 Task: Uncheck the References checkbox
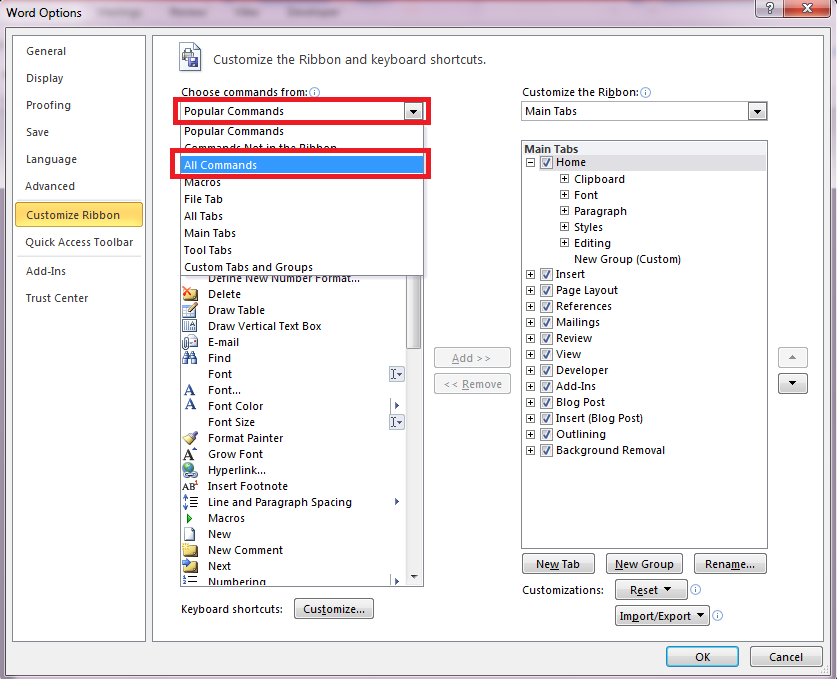pyautogui.click(x=546, y=306)
